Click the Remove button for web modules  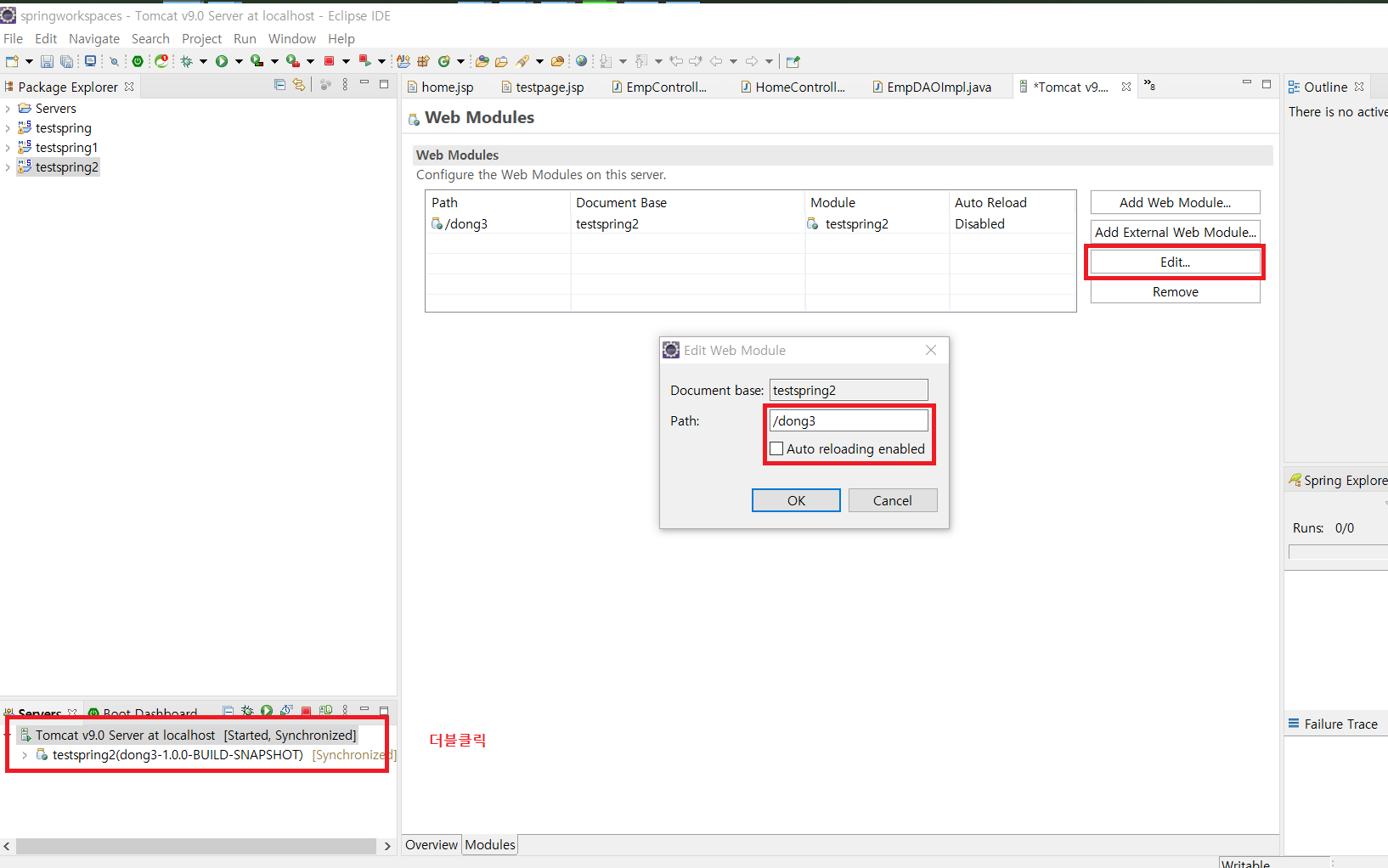[1175, 291]
